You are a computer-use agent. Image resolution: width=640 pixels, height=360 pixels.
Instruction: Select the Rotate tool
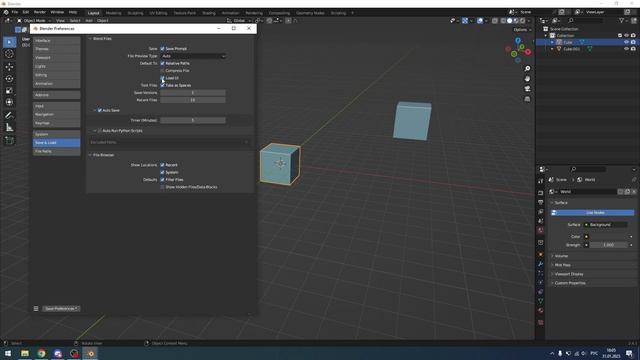(9, 78)
